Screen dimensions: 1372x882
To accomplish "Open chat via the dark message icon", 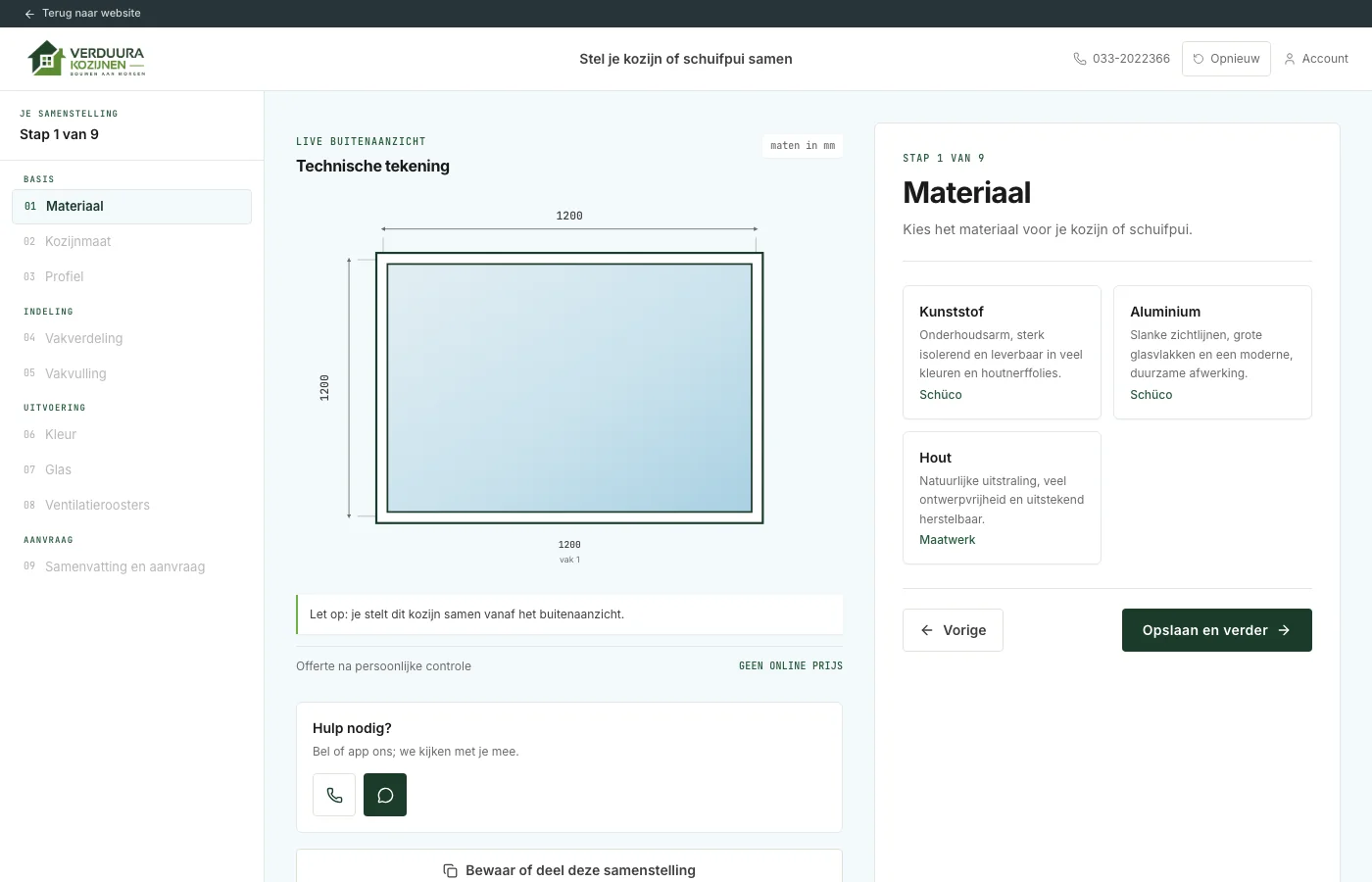I will click(x=385, y=795).
